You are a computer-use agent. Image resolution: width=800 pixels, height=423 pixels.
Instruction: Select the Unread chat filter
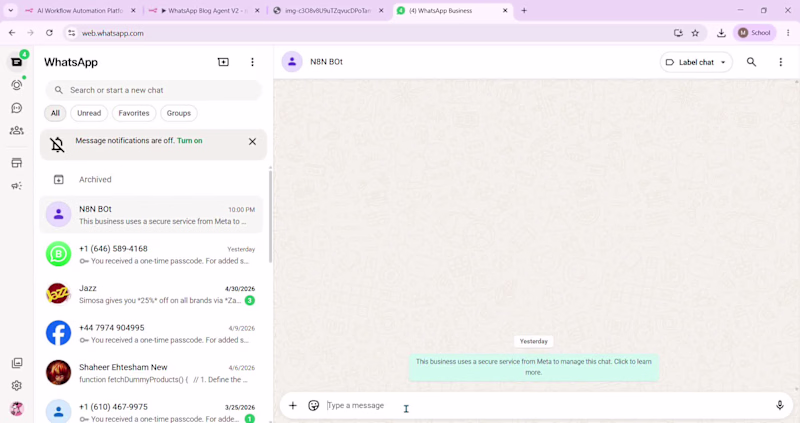(89, 113)
